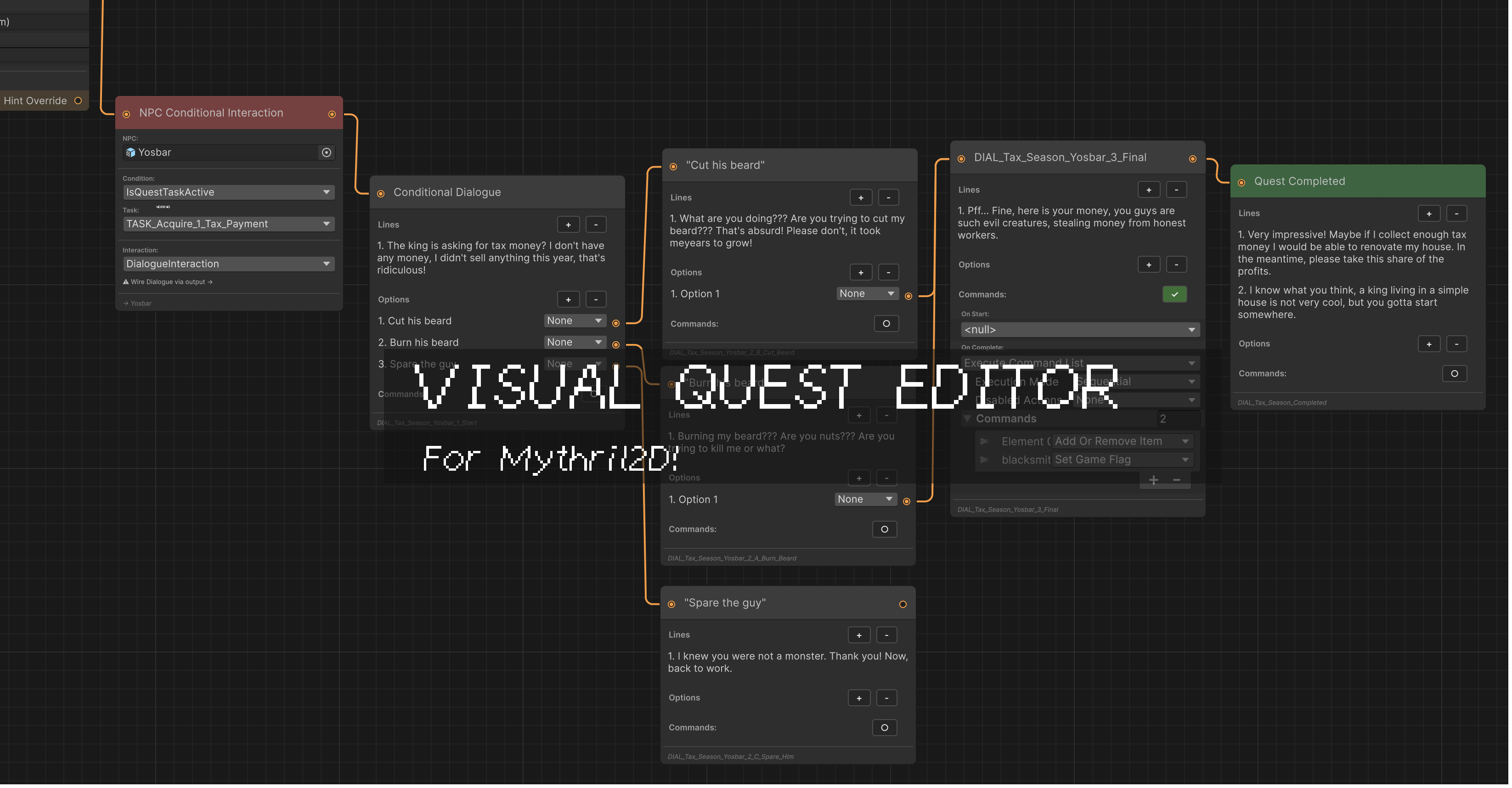Click - to remove an option on Quest Completed
The height and width of the screenshot is (788, 1512).
[x=1457, y=343]
